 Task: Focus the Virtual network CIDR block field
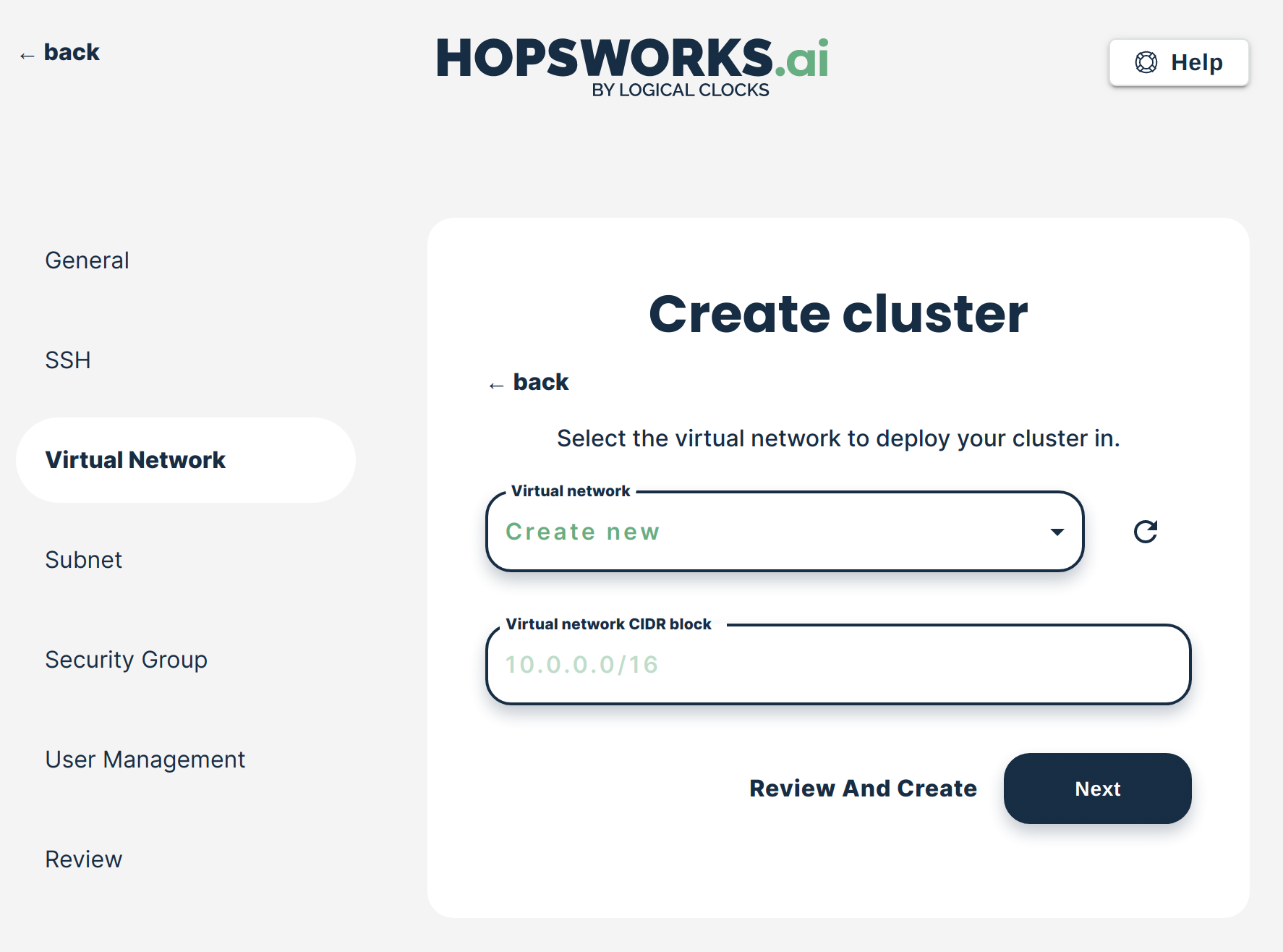click(x=837, y=665)
